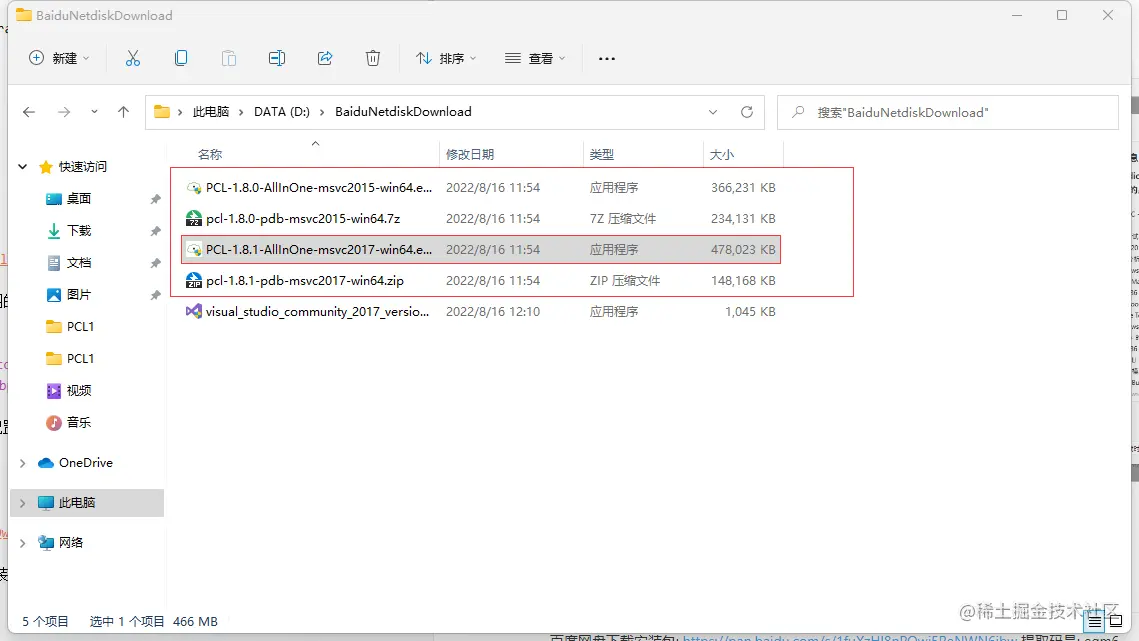Delete the selected file using the trash icon

pyautogui.click(x=373, y=58)
